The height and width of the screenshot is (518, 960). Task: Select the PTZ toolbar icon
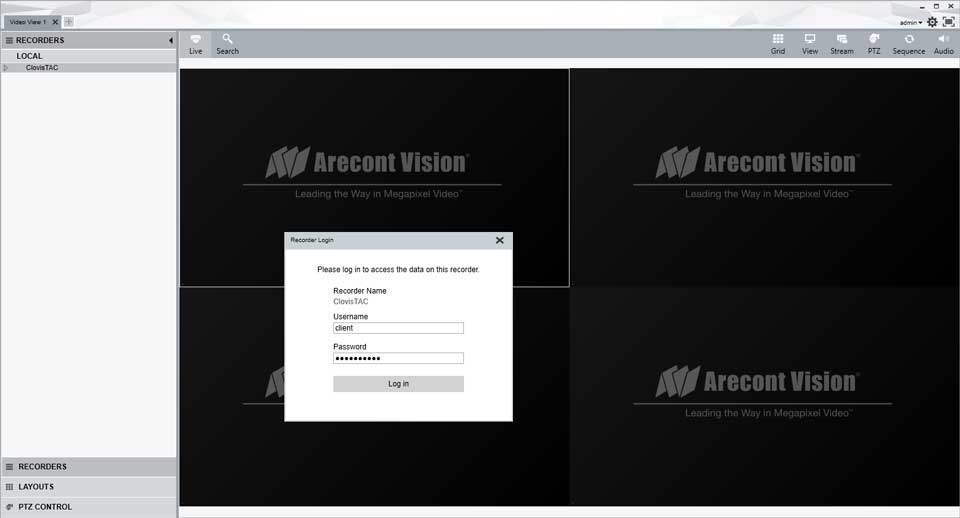coord(874,43)
